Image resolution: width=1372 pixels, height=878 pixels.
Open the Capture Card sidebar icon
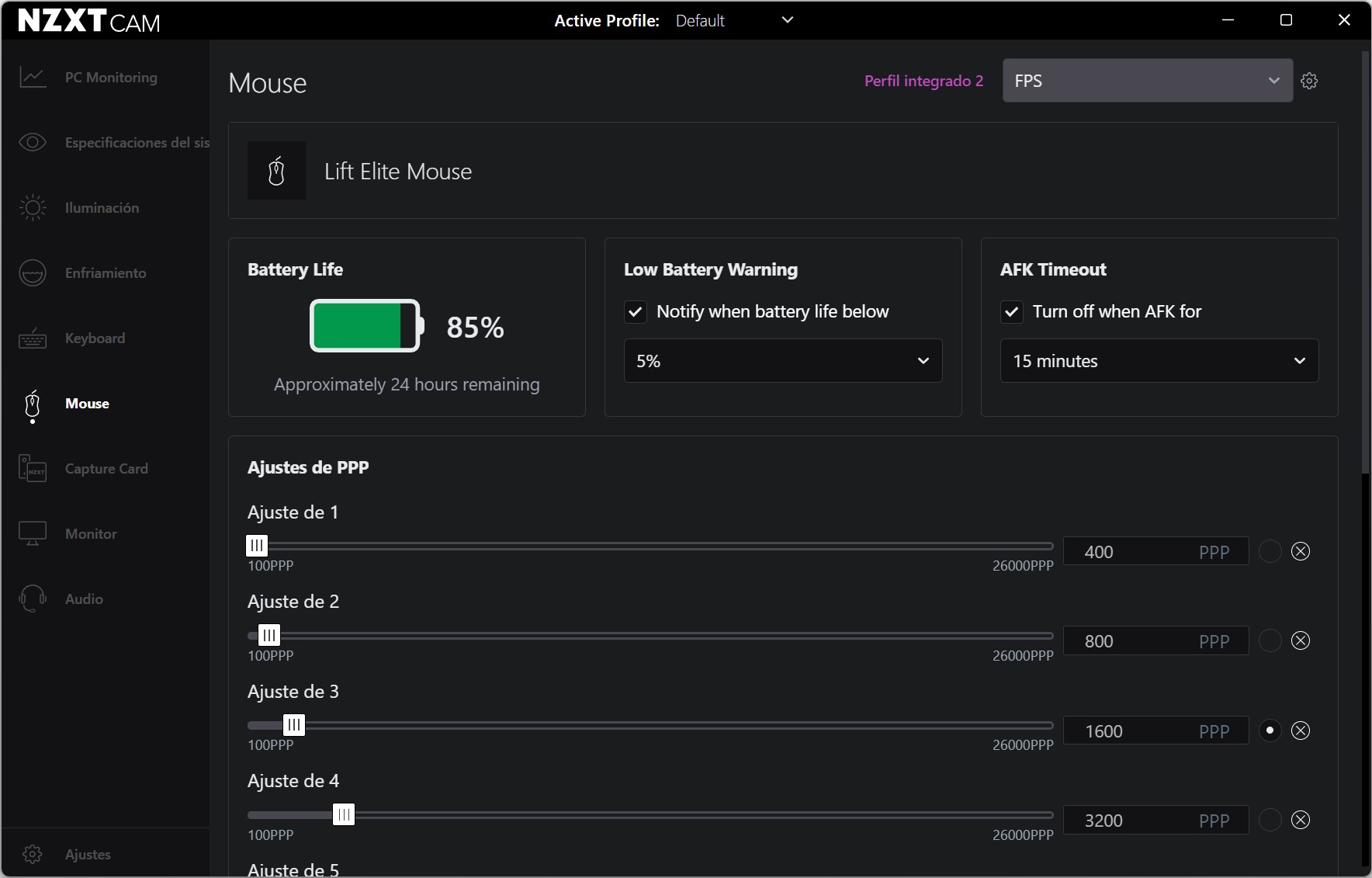point(33,469)
